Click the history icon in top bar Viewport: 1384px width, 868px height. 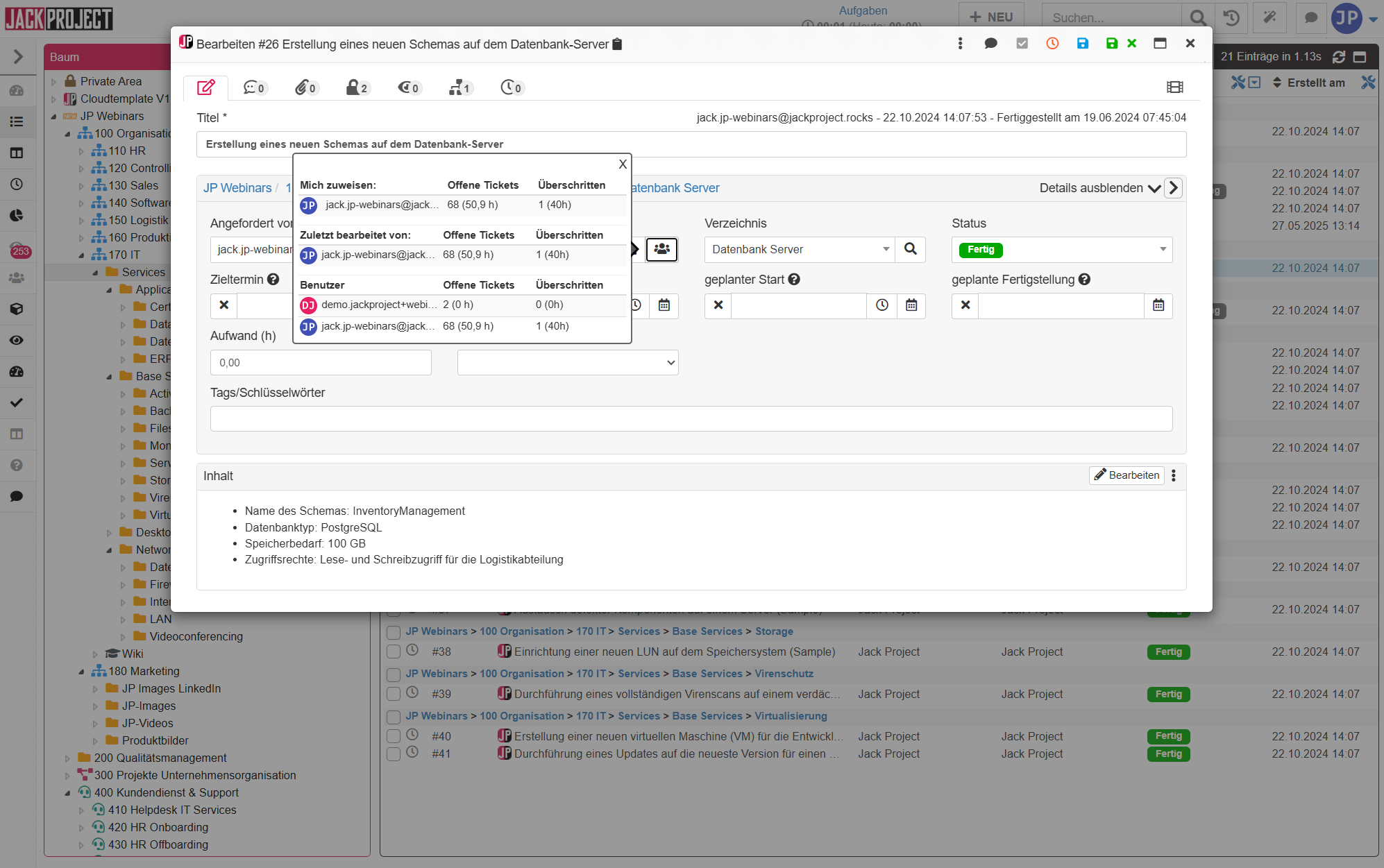(x=1232, y=17)
